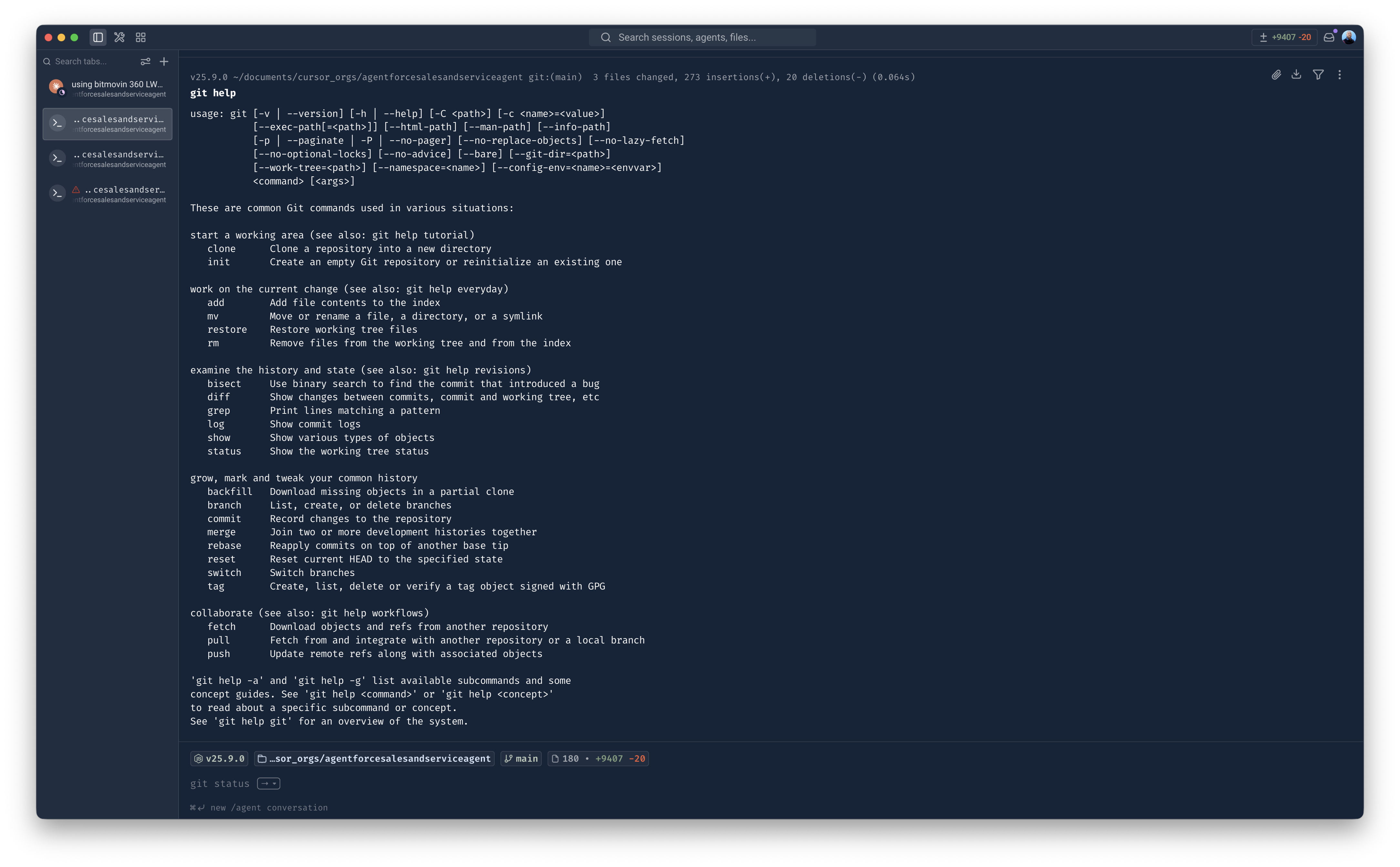Click the tab filter settings icon
The width and height of the screenshot is (1400, 867).
[146, 61]
